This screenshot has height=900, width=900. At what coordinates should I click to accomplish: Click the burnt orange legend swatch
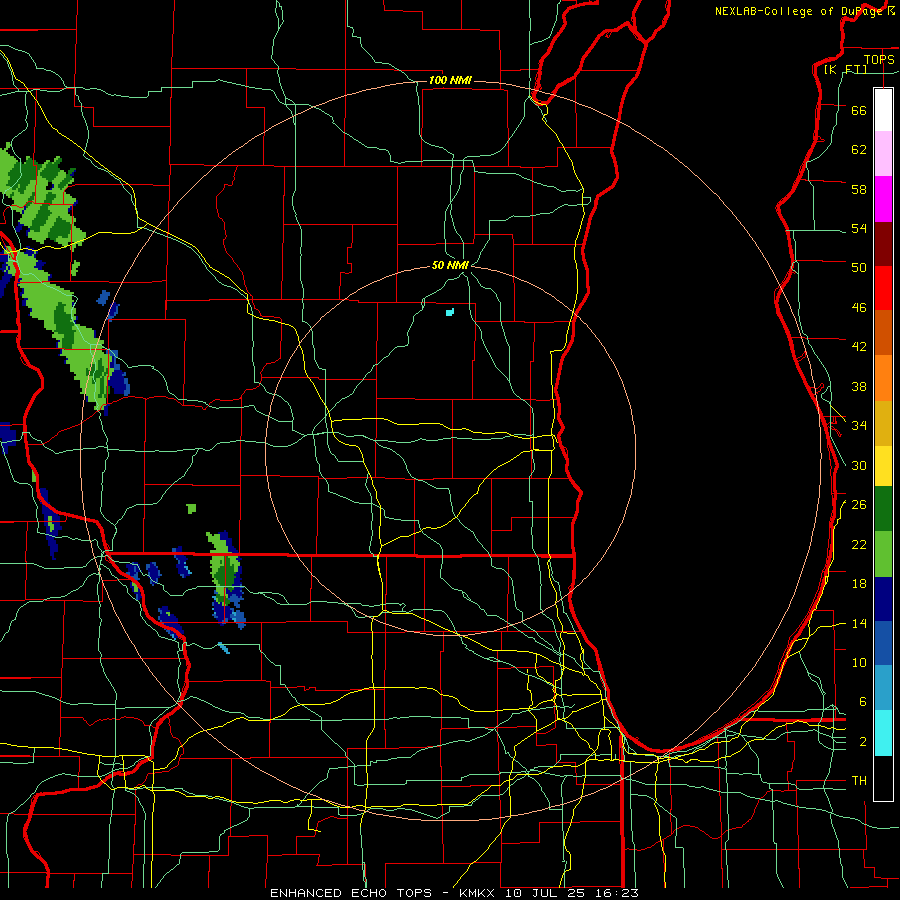click(883, 332)
